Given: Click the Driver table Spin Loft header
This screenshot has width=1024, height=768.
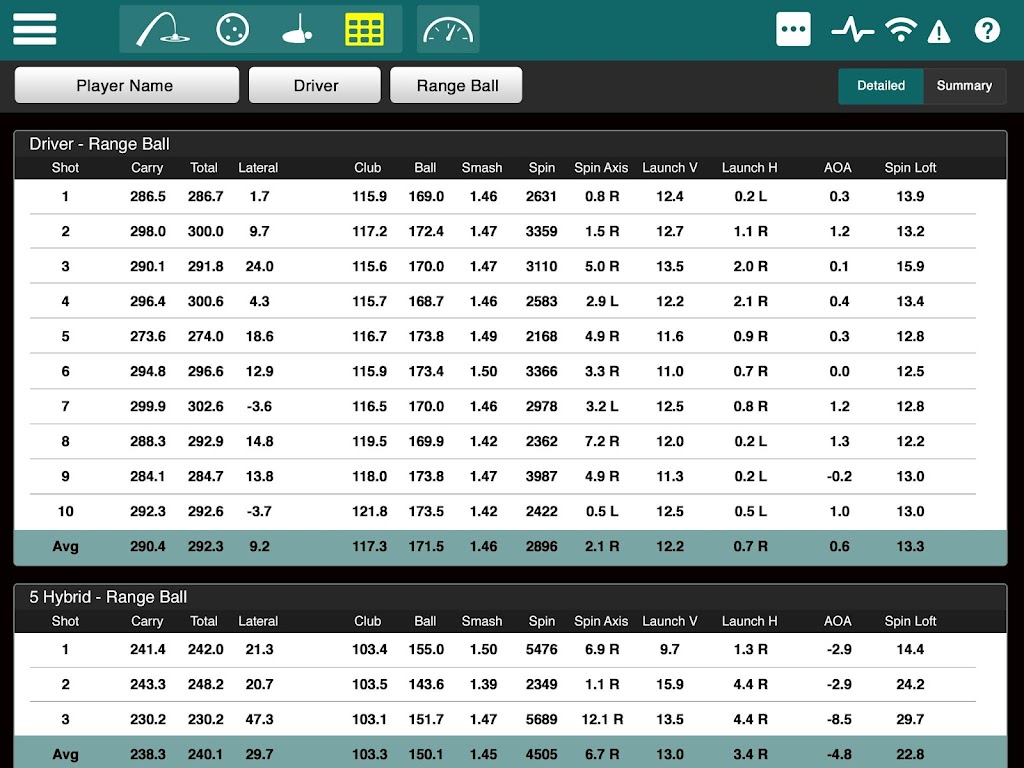Looking at the screenshot, I should [x=910, y=168].
